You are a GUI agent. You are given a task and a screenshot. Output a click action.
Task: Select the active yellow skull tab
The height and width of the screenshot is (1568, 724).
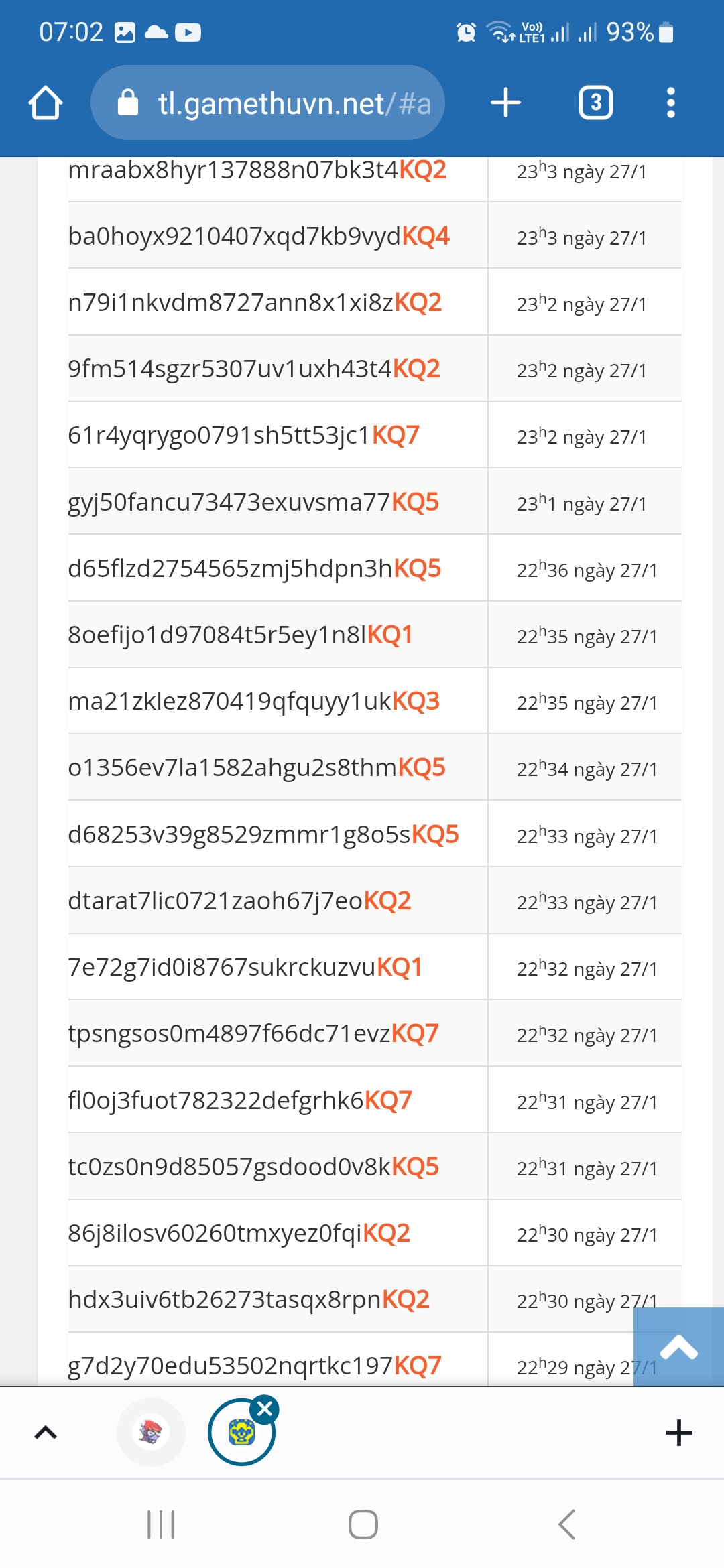coord(241,1434)
